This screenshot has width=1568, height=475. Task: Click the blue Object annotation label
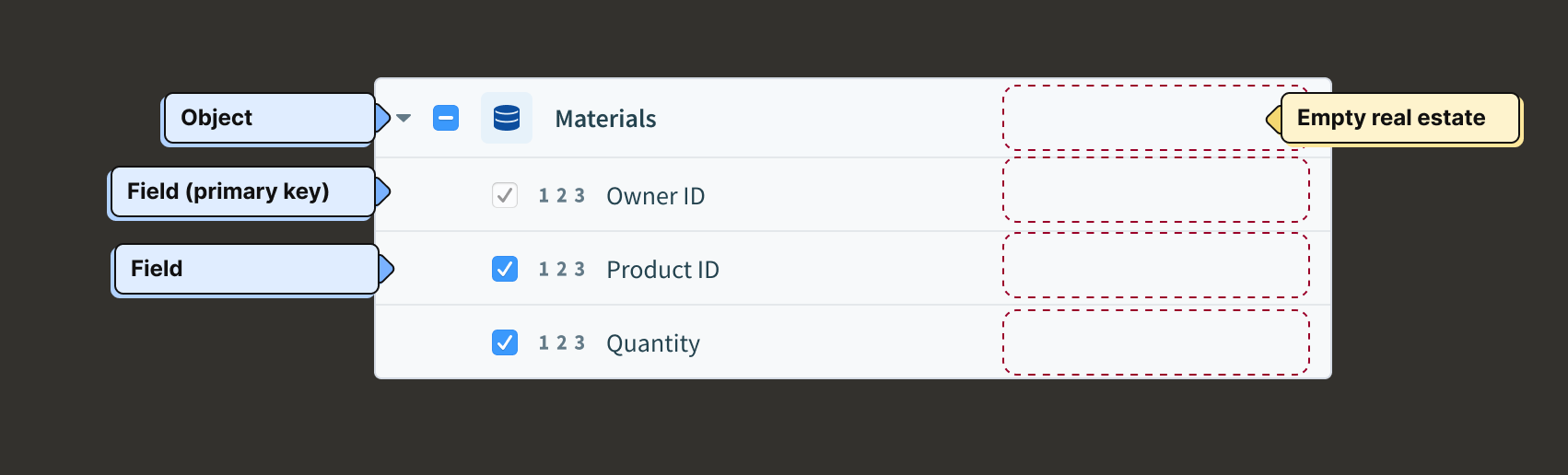269,118
